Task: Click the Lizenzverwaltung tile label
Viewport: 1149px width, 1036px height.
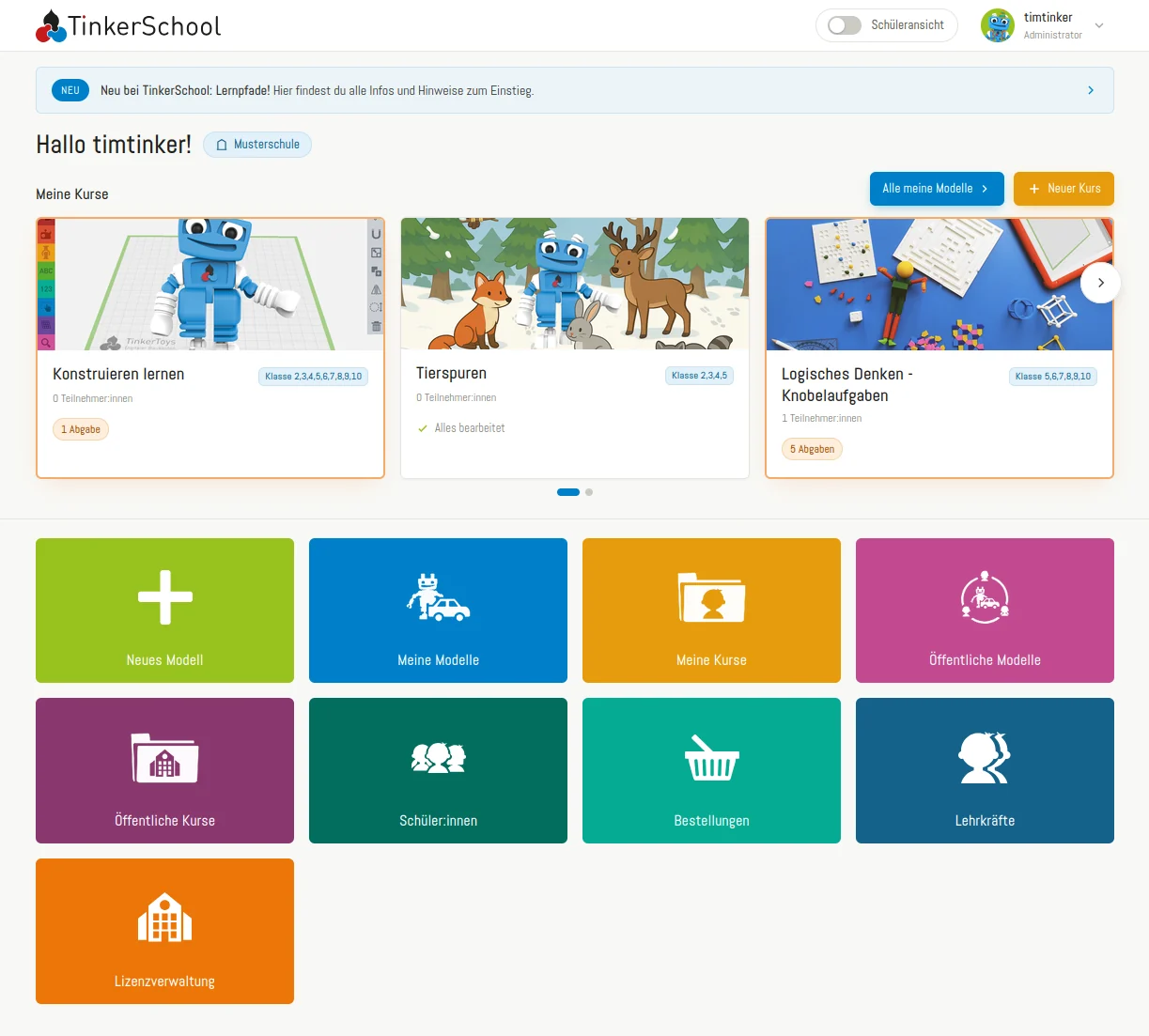Action: pyautogui.click(x=164, y=982)
